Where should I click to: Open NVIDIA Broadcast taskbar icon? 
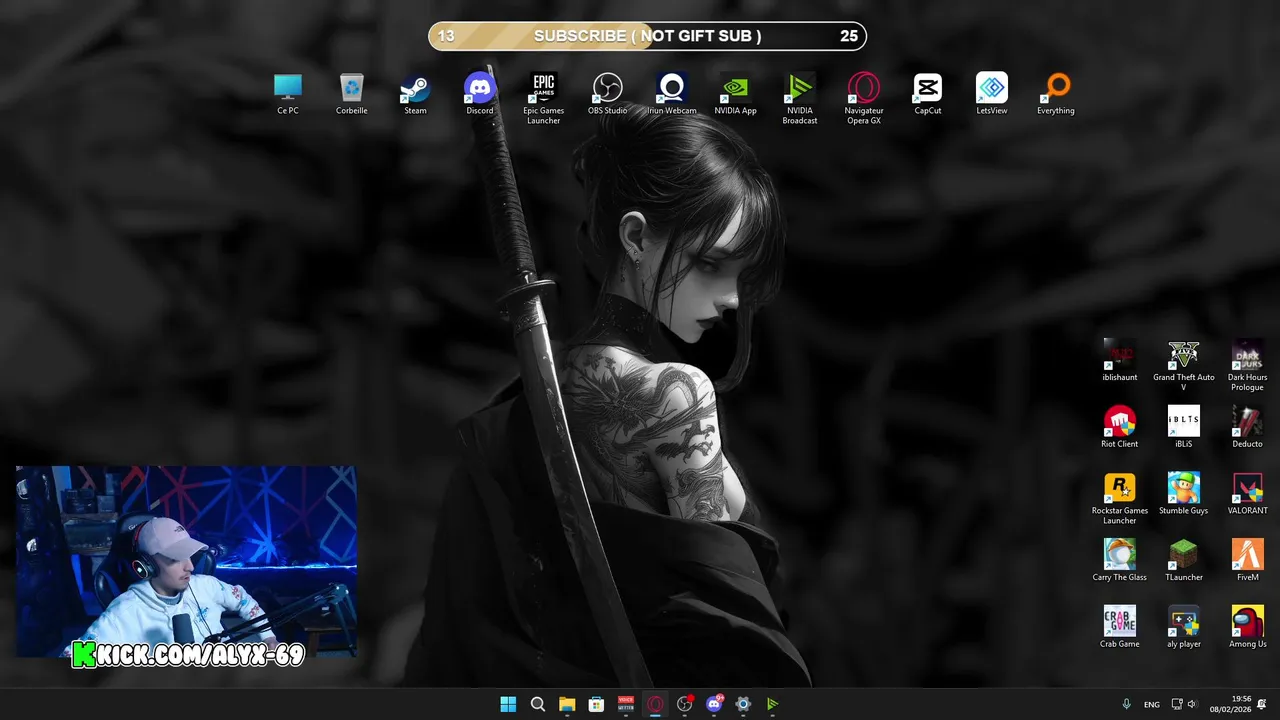772,704
